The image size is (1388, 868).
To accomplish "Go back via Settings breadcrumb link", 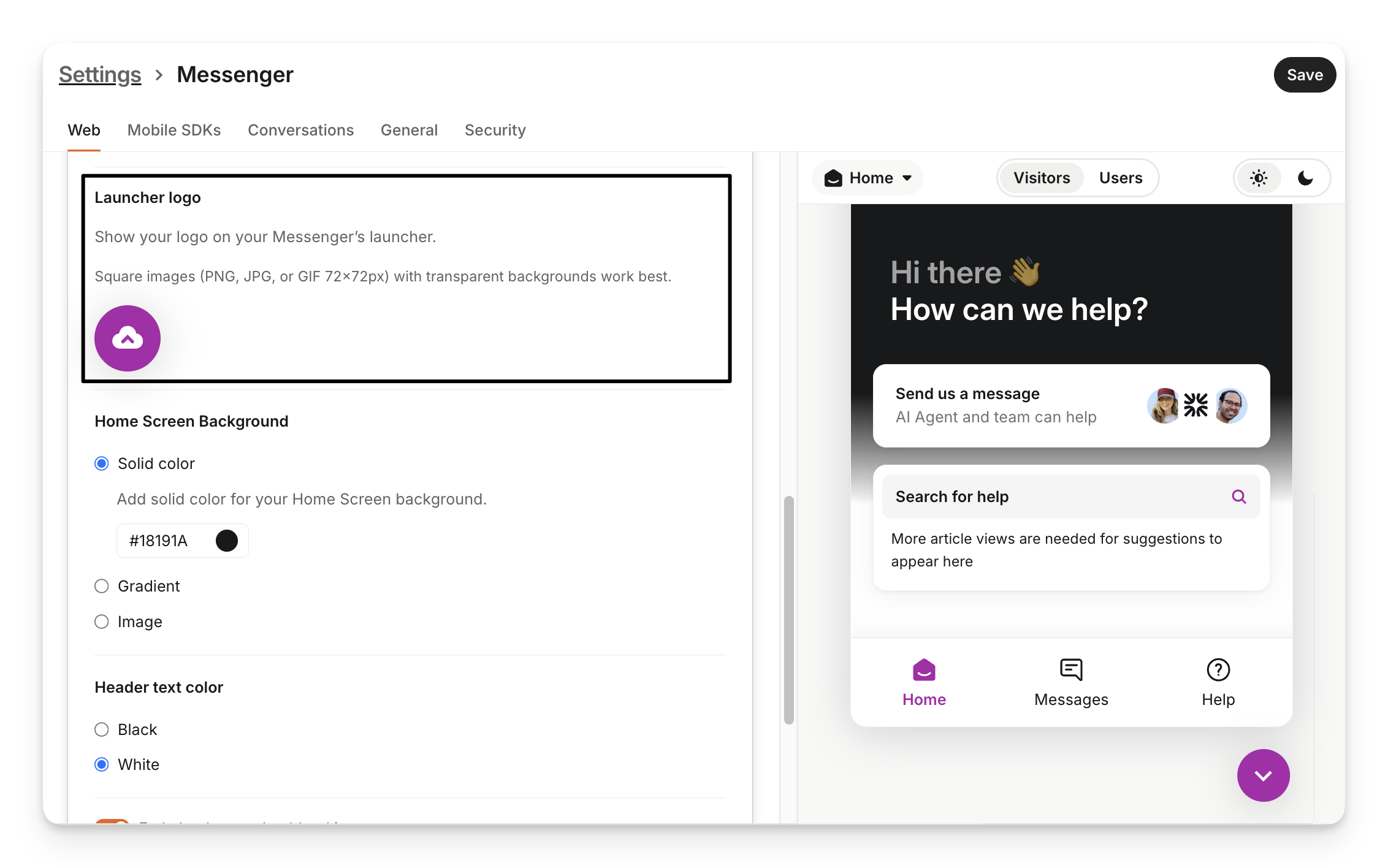I will (x=100, y=75).
